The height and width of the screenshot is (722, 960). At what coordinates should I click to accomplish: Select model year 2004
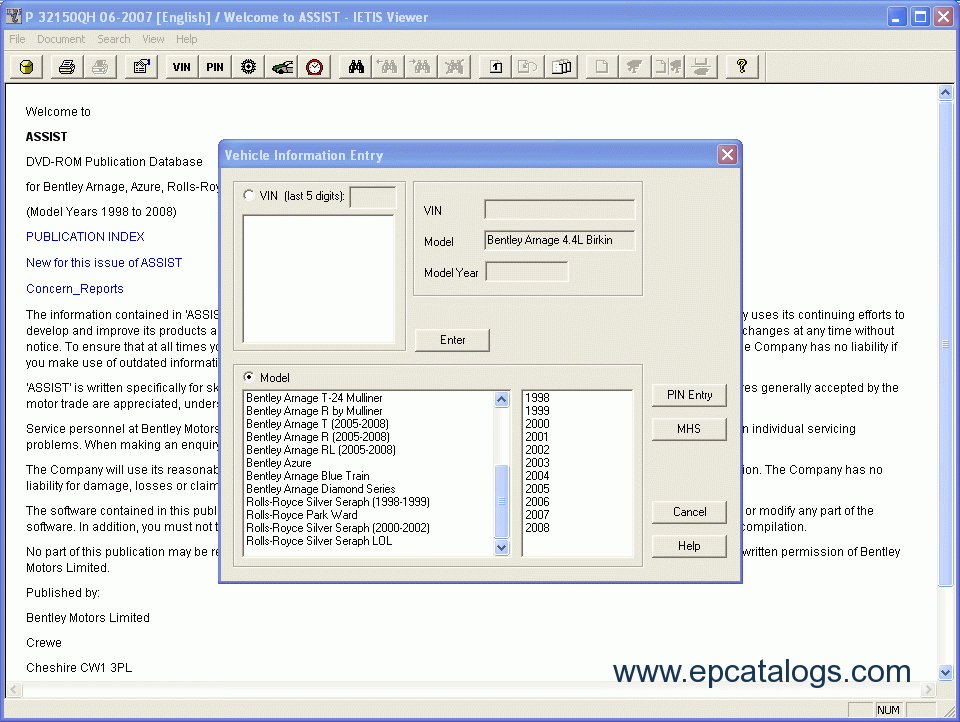tap(537, 476)
